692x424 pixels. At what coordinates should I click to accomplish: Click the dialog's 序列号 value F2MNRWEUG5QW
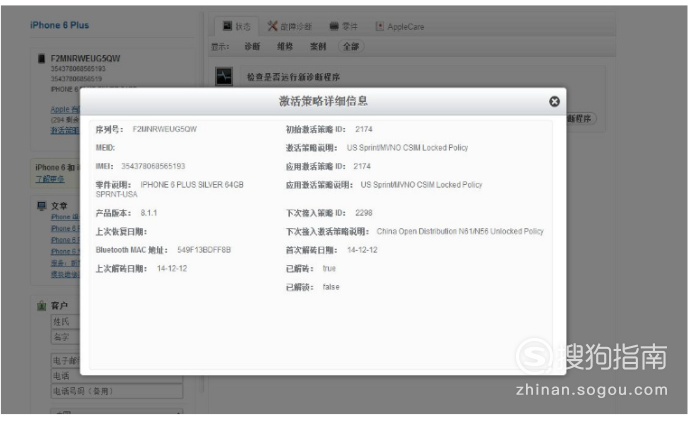point(165,129)
